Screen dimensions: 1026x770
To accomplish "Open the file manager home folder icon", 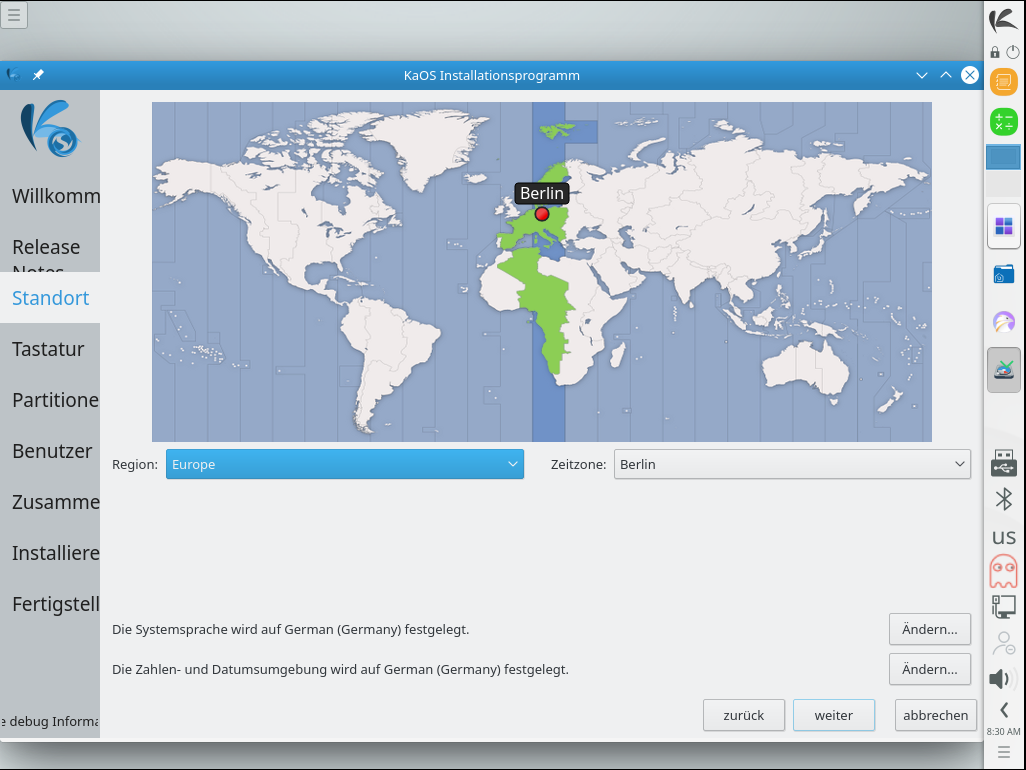I will coord(1003,274).
